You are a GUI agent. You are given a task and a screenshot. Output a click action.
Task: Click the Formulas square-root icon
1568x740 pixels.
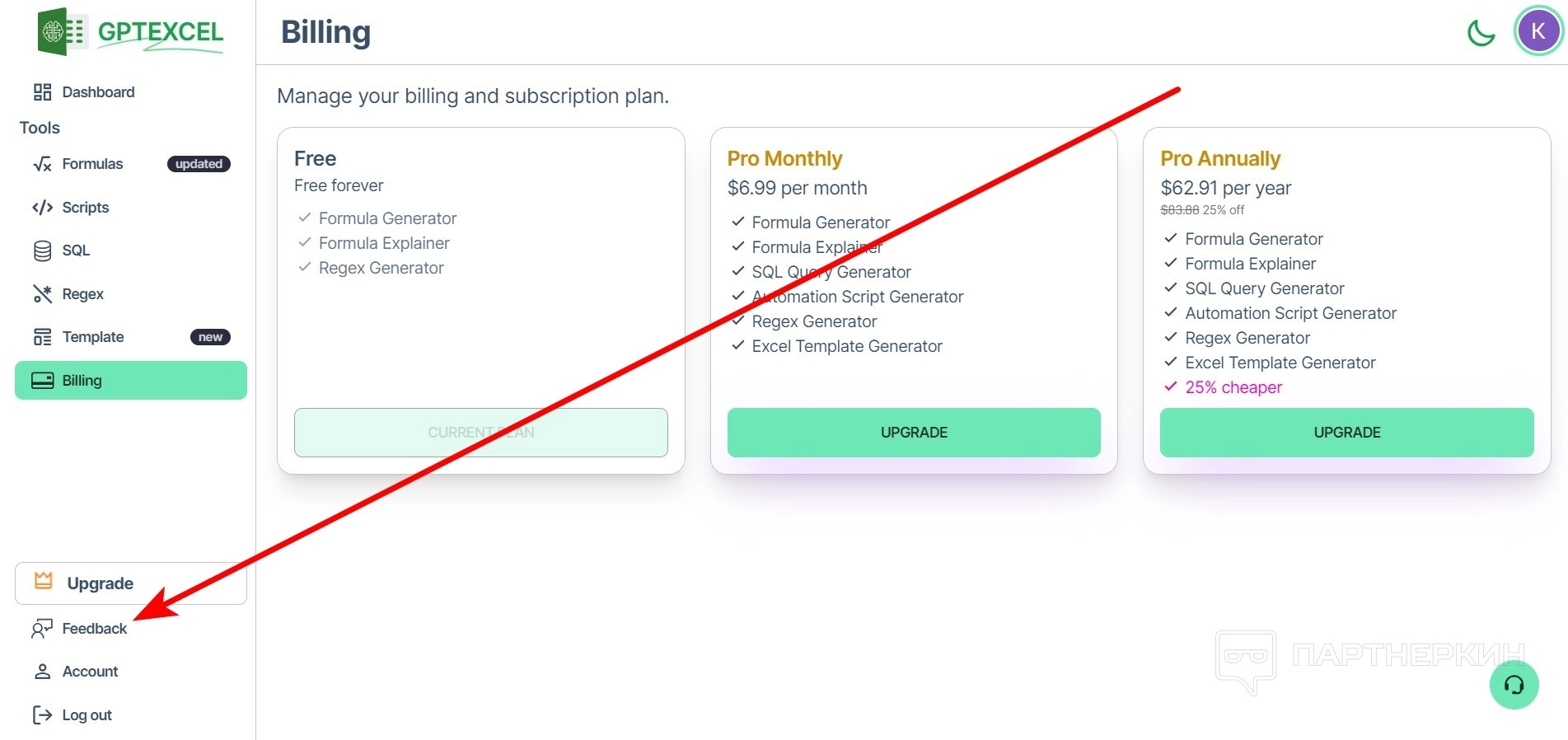tap(42, 164)
